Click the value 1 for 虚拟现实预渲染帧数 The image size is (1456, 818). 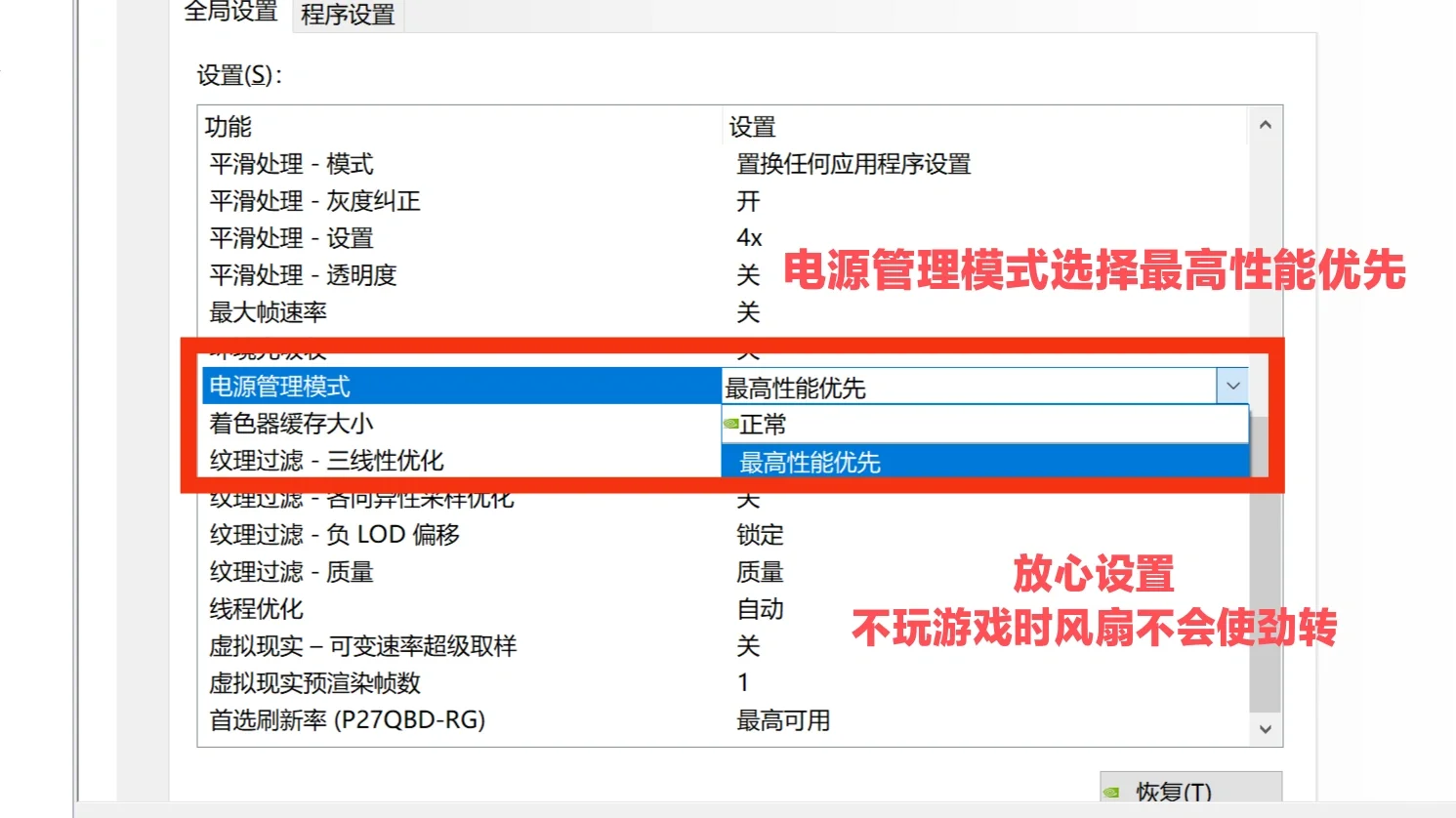[743, 683]
